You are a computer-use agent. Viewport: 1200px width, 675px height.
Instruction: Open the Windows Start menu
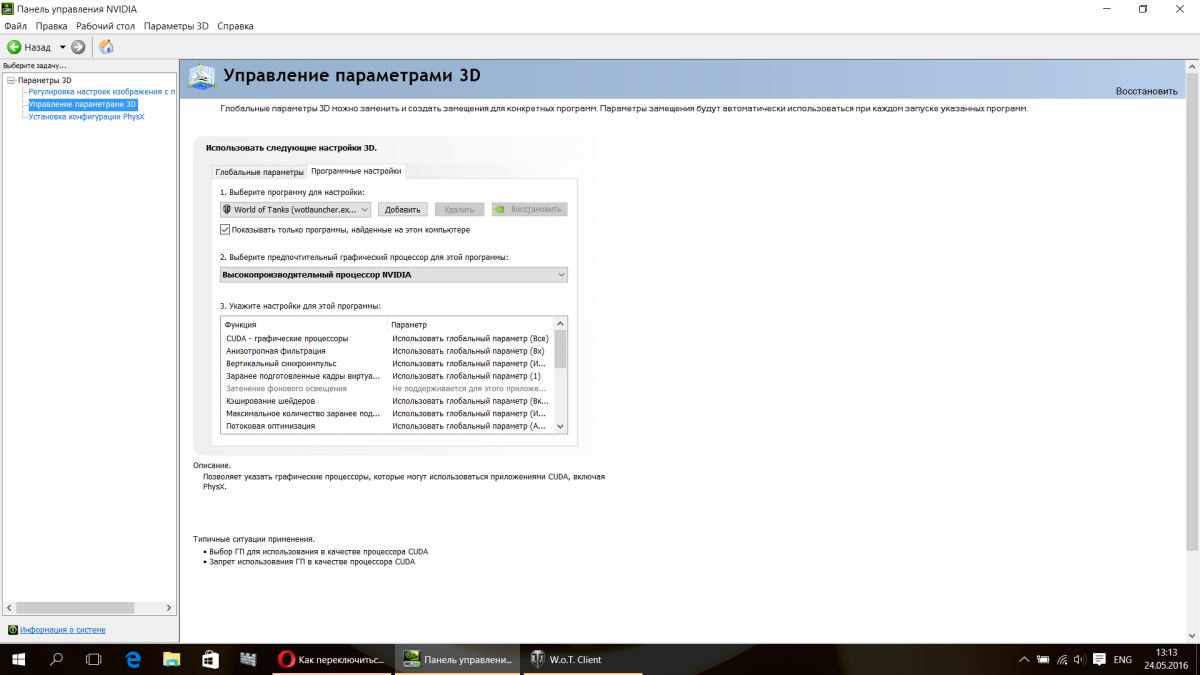pyautogui.click(x=19, y=660)
